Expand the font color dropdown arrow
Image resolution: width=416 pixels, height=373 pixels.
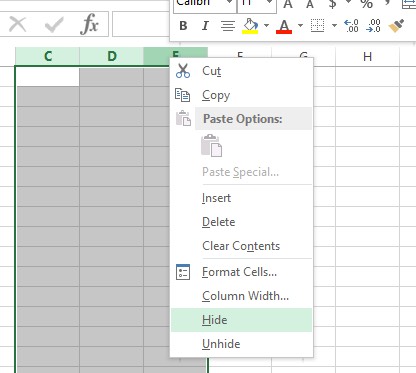point(300,25)
